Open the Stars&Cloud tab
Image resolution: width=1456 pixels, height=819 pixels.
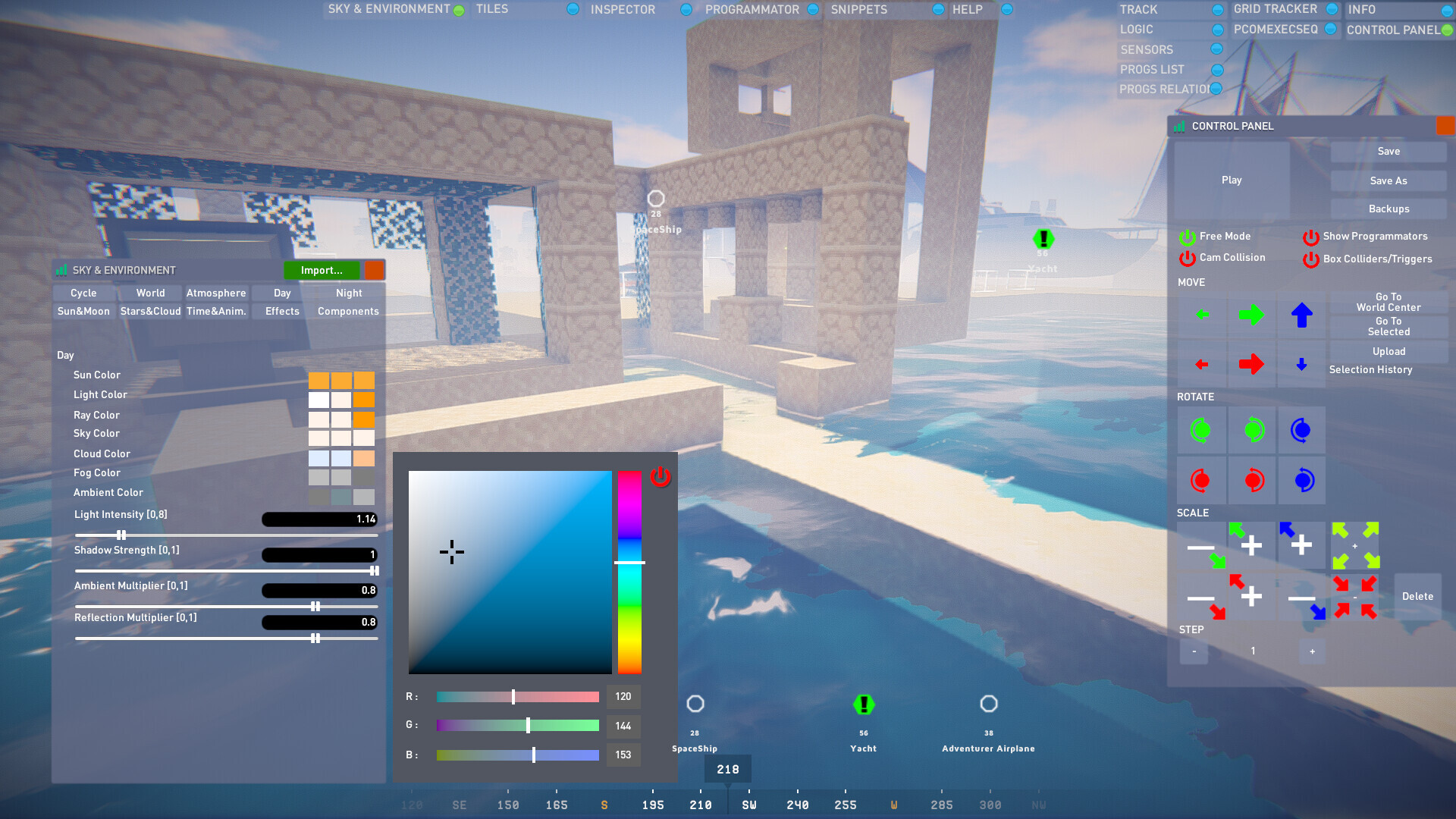pyautogui.click(x=150, y=311)
